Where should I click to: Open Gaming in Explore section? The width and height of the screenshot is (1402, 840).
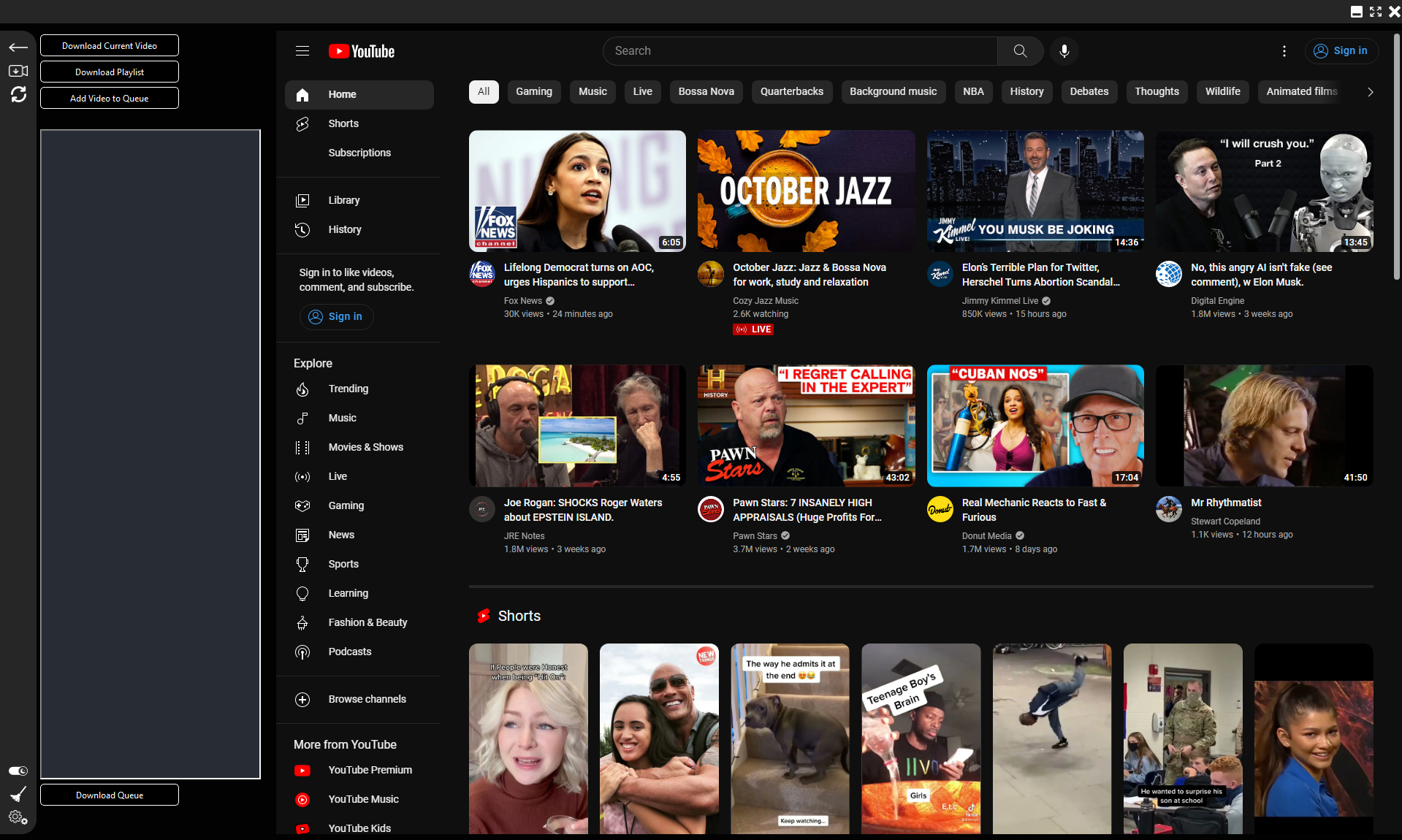[x=359, y=505]
